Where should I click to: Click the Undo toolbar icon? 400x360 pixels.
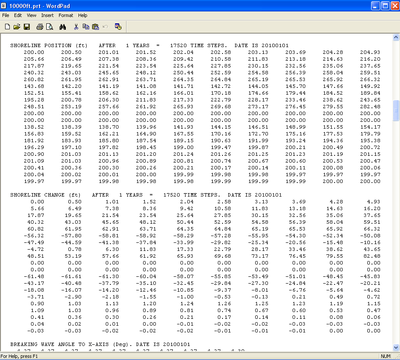(105, 27)
